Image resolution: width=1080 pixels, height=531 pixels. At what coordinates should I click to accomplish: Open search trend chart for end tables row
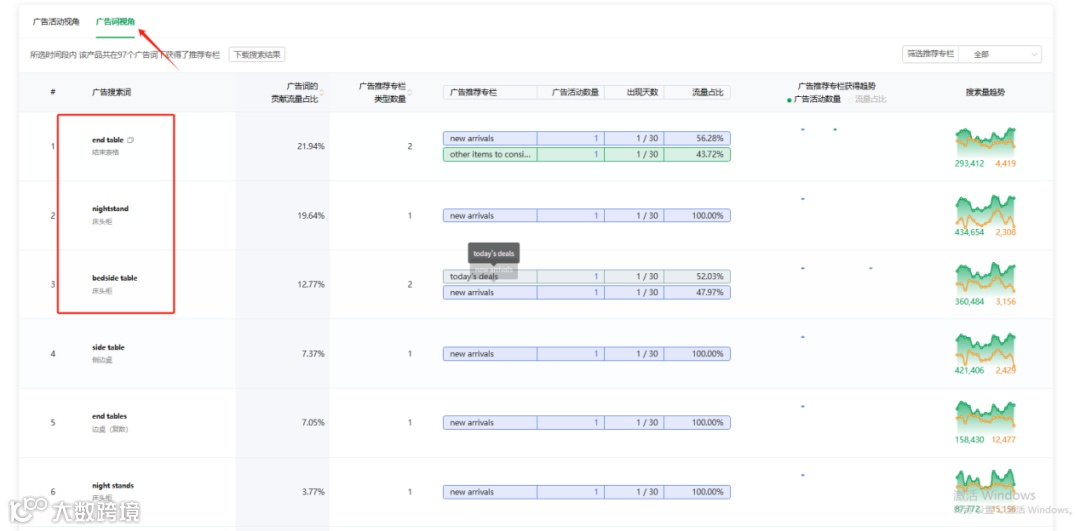pyautogui.click(x=985, y=417)
